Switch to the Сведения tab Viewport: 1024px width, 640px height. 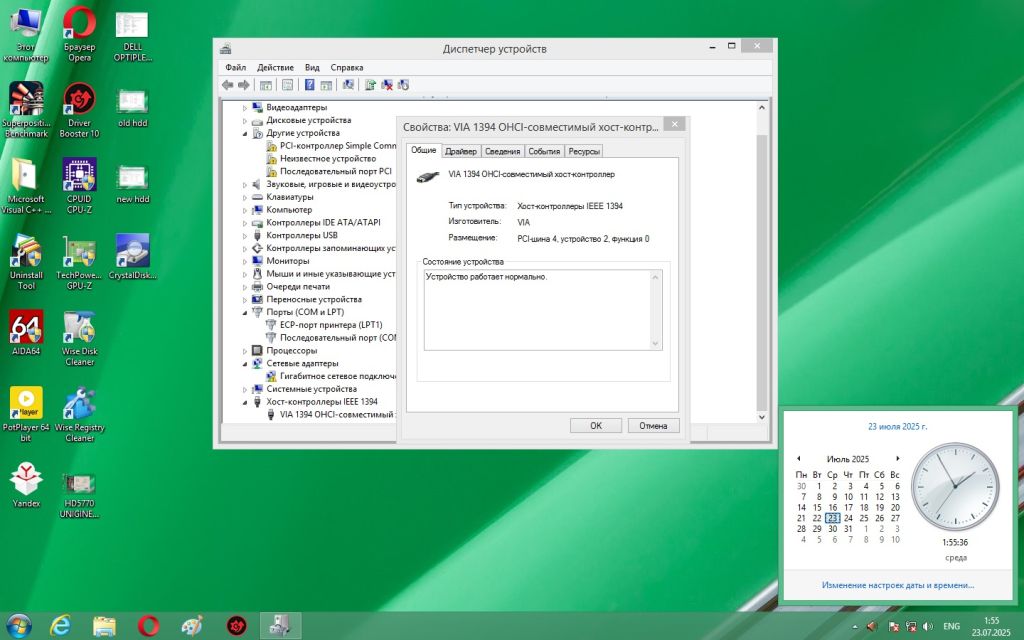(502, 152)
